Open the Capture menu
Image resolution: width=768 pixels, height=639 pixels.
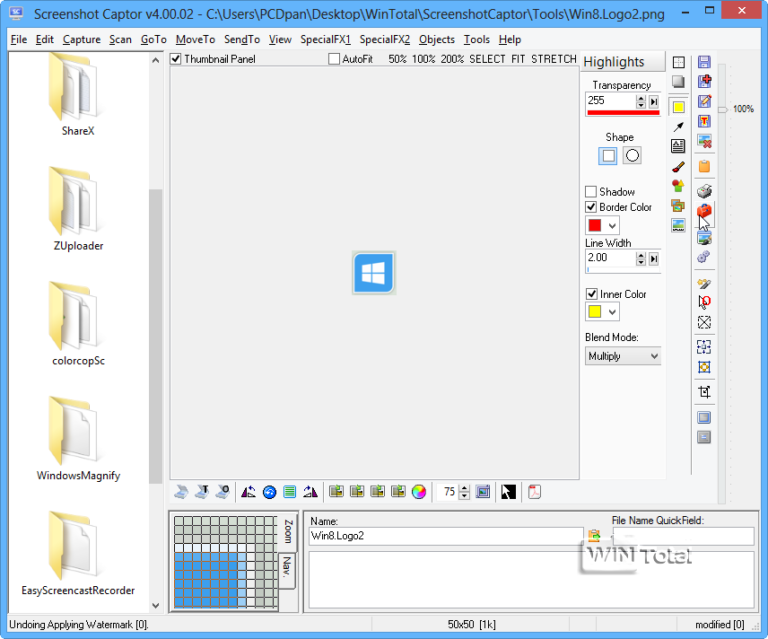81,39
